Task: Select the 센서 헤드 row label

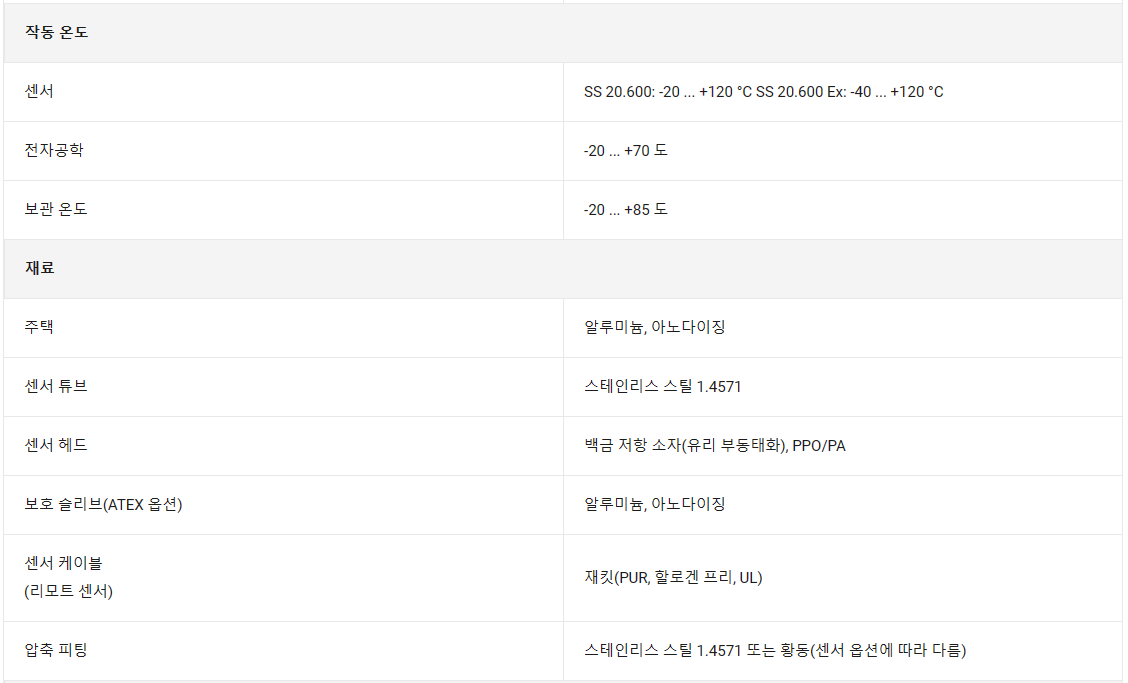Action: tap(56, 444)
